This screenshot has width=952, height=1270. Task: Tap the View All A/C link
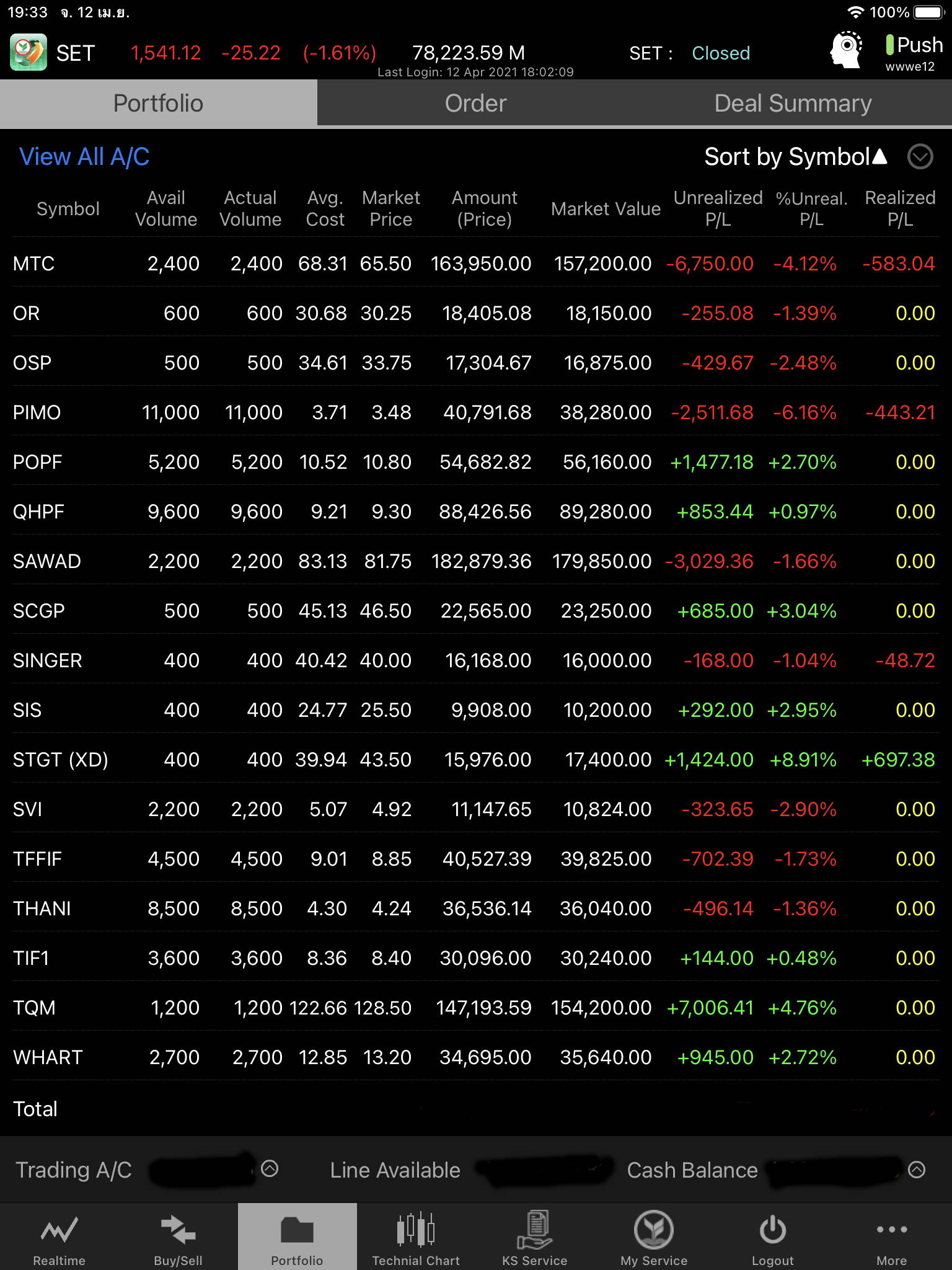click(84, 157)
